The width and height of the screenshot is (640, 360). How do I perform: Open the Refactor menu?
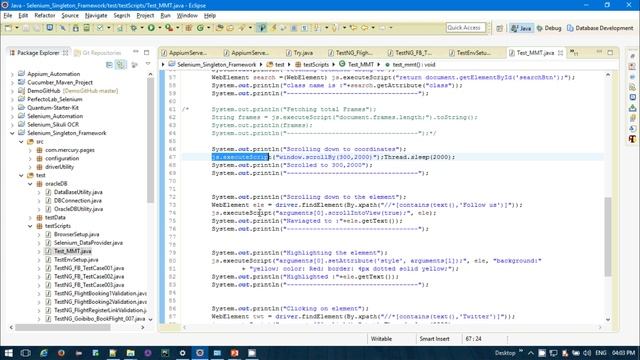(45, 16)
